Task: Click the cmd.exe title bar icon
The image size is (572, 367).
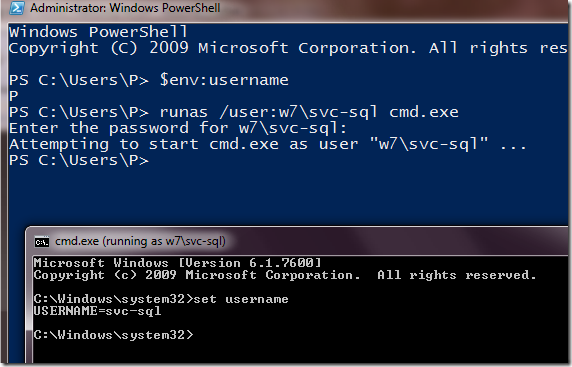Action: coord(42,242)
